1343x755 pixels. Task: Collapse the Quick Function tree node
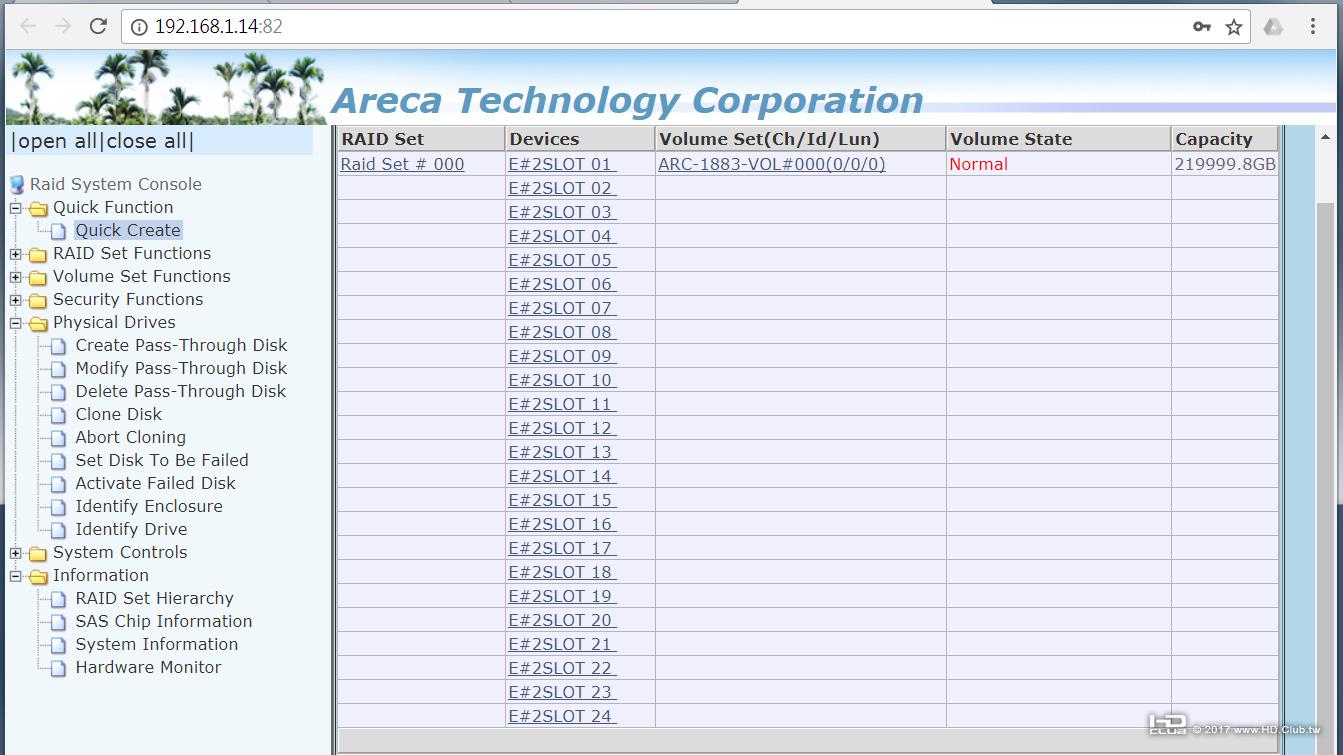click(x=15, y=208)
